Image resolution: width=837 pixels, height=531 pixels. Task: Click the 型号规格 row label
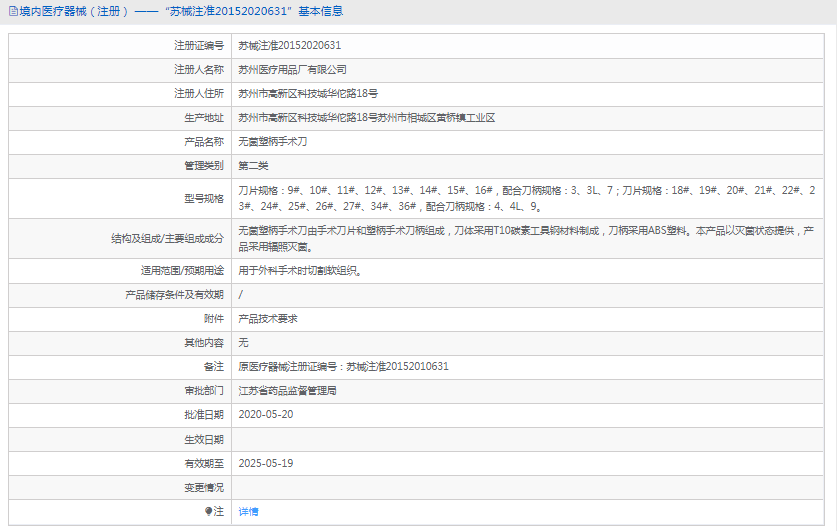(x=204, y=199)
